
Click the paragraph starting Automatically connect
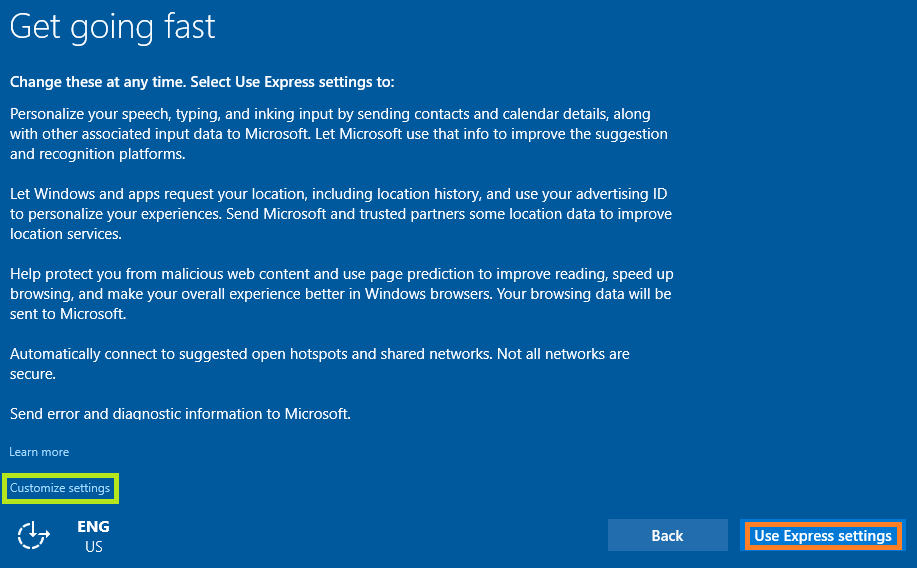click(x=320, y=363)
